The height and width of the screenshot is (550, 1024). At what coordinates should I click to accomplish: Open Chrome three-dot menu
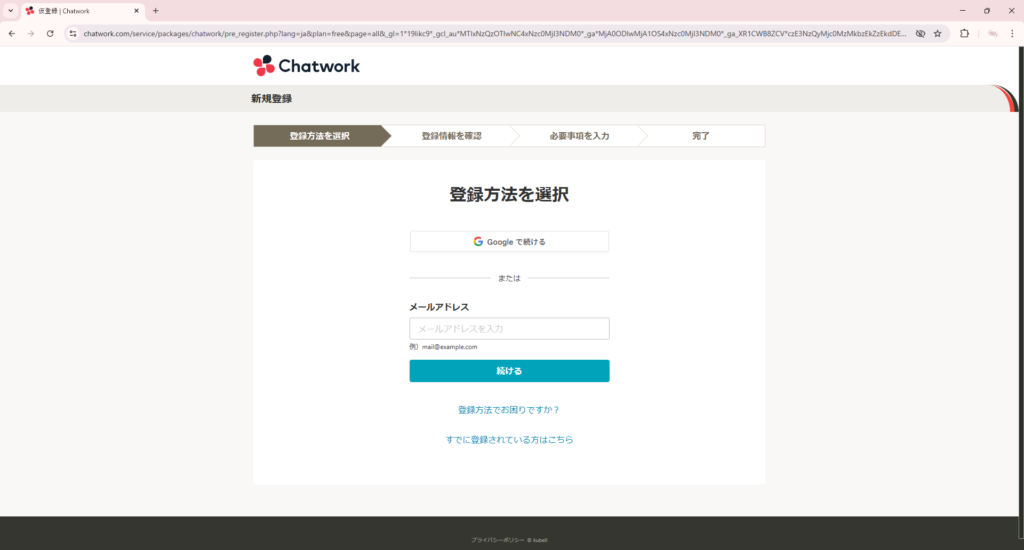pyautogui.click(x=1011, y=33)
